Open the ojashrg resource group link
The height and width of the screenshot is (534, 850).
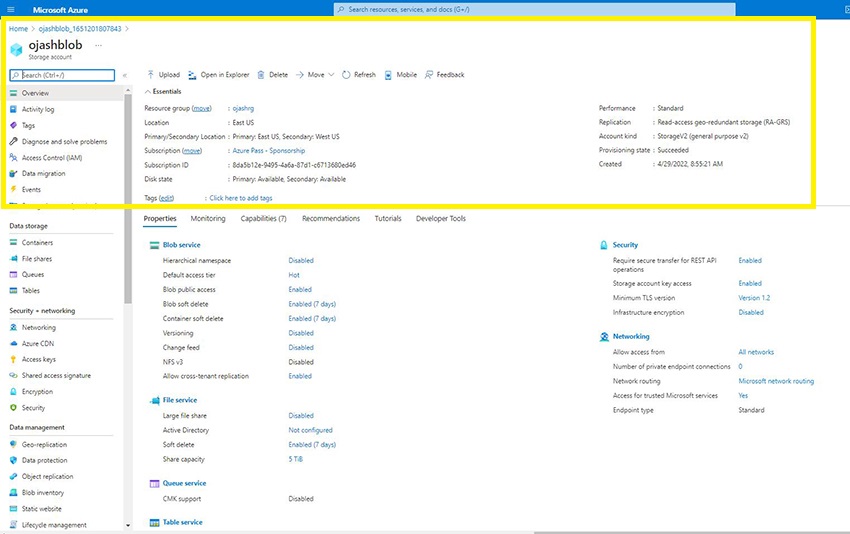coord(243,108)
